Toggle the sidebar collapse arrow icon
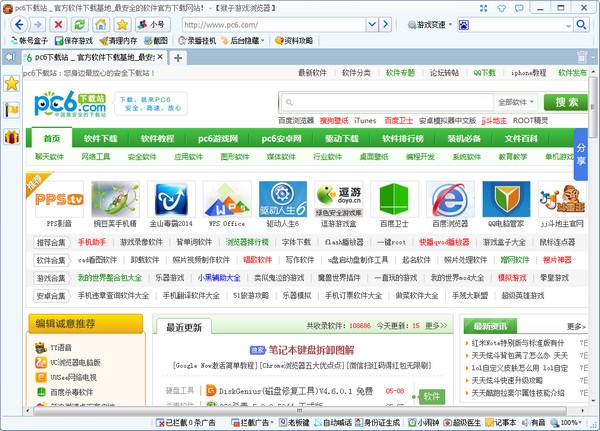600x431 pixels. (10, 57)
